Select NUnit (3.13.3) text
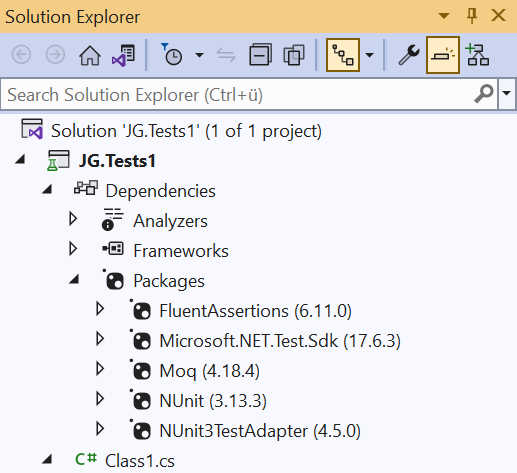This screenshot has width=517, height=473. (213, 401)
